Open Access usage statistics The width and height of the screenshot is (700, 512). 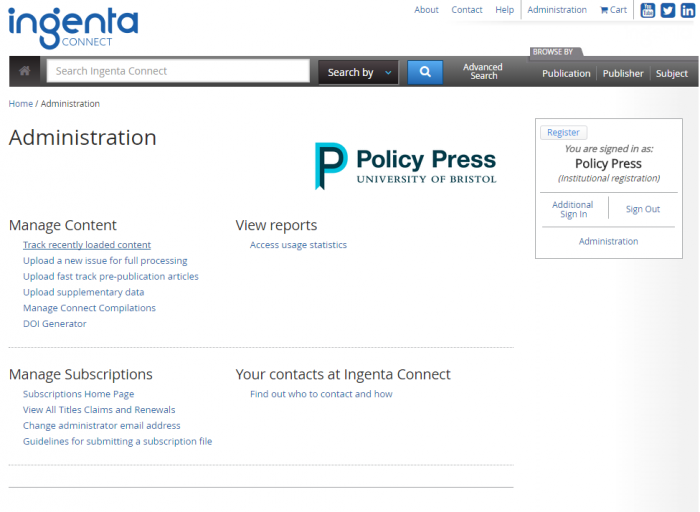298,245
